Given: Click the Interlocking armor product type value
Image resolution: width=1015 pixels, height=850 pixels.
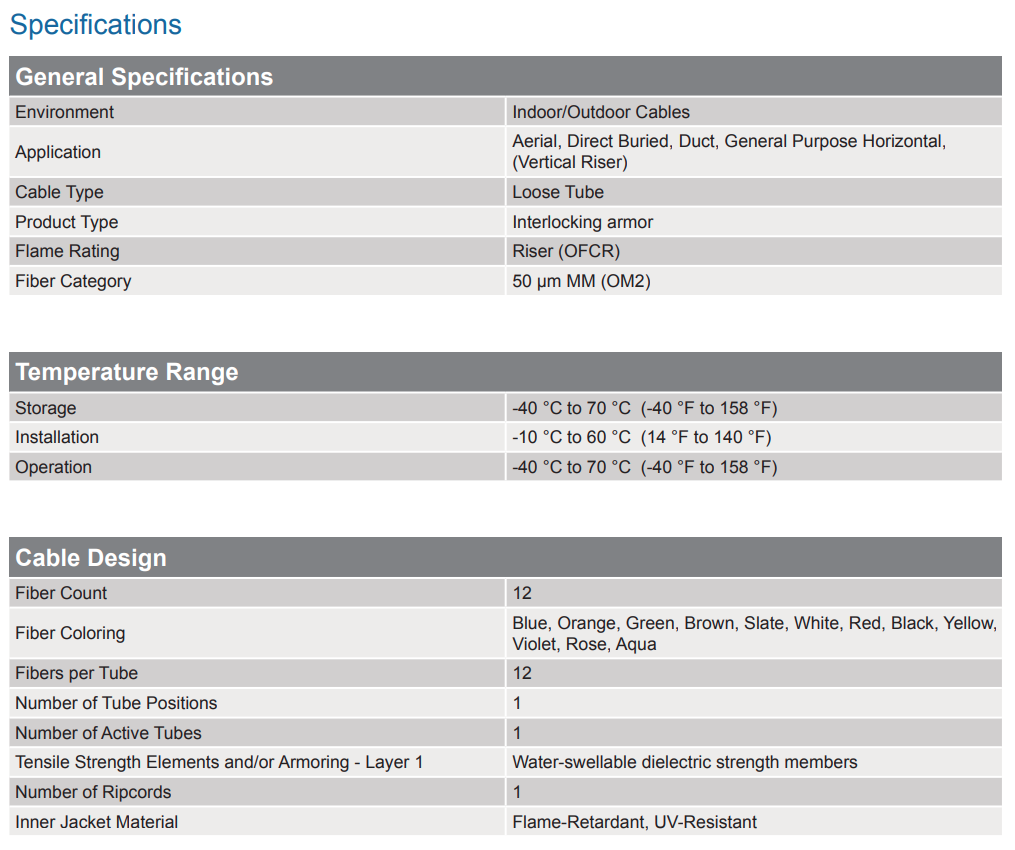Looking at the screenshot, I should (583, 222).
